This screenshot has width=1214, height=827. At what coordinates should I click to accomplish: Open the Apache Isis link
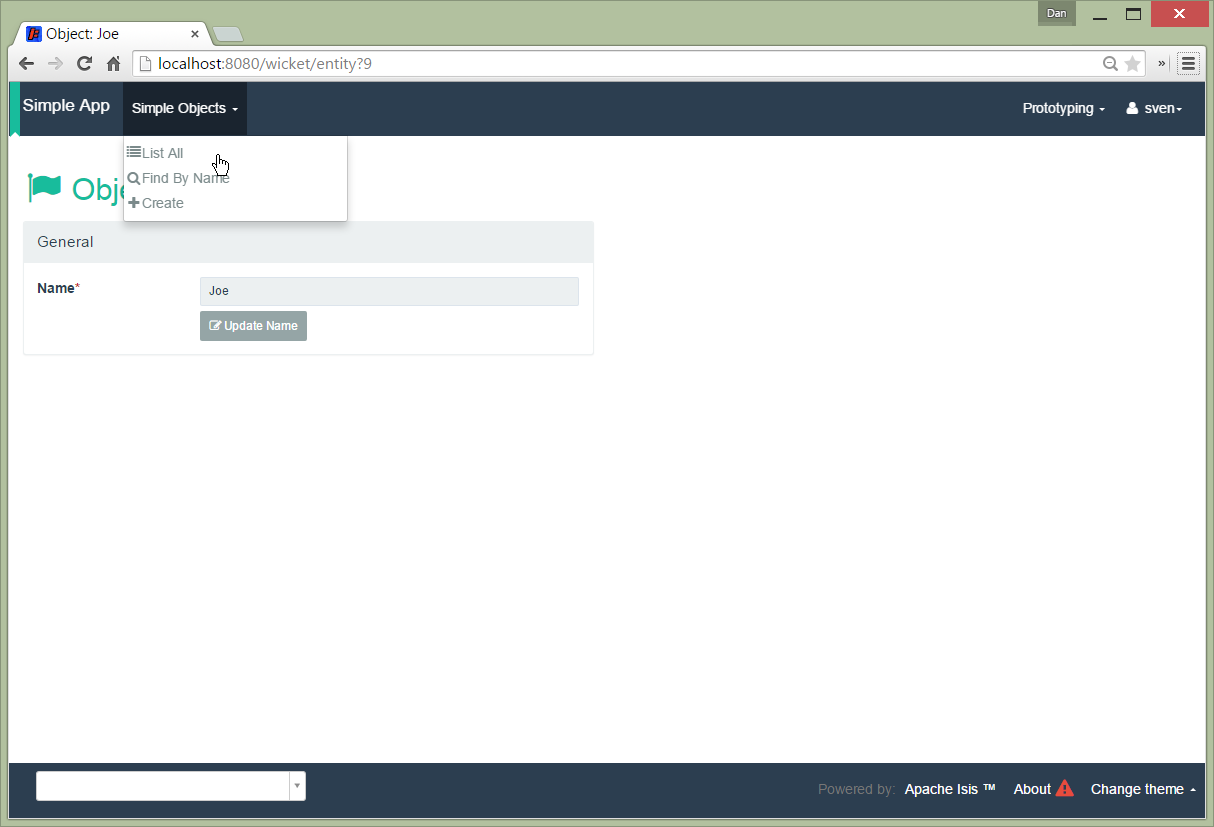(949, 789)
